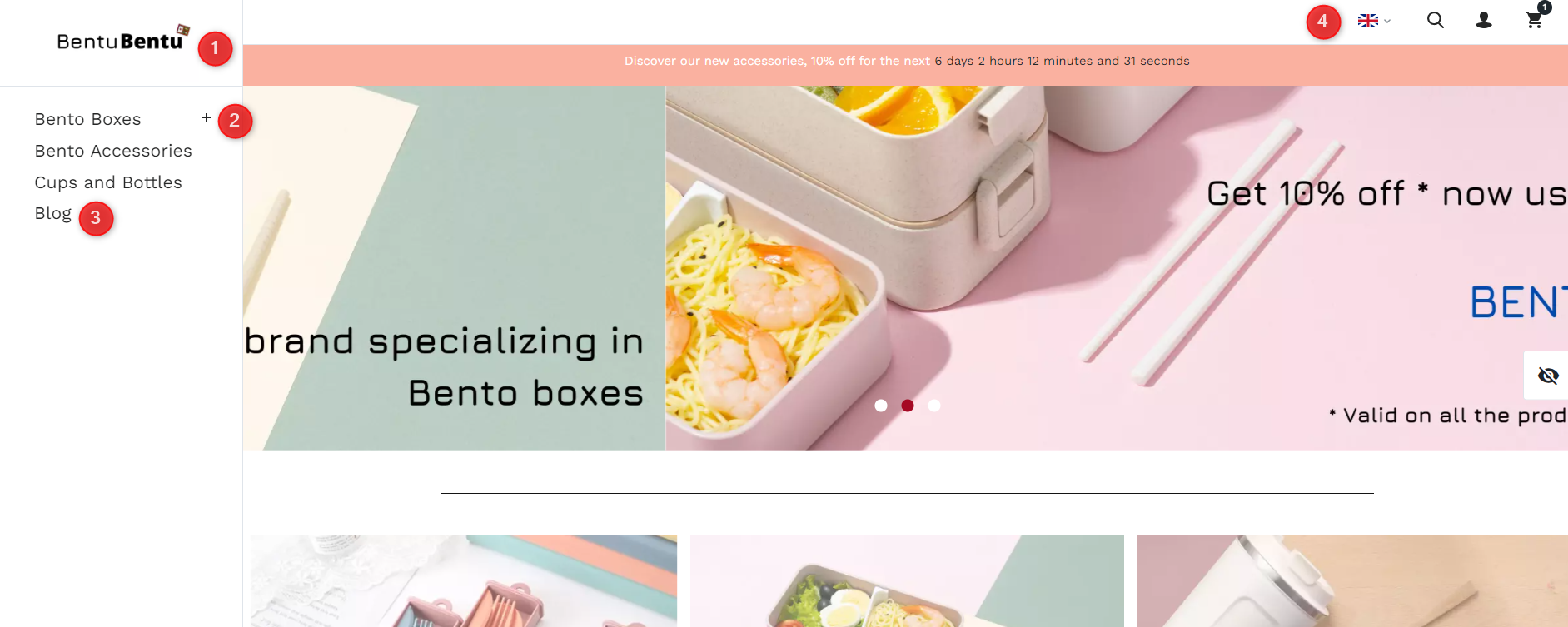Click red annotation marker number 1
1568x627 pixels.
tap(215, 48)
